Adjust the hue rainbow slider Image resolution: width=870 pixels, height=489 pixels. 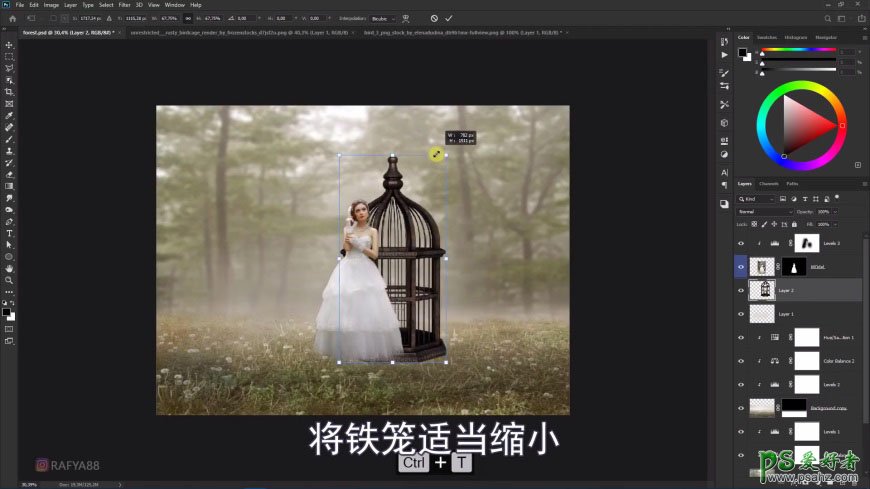click(799, 50)
